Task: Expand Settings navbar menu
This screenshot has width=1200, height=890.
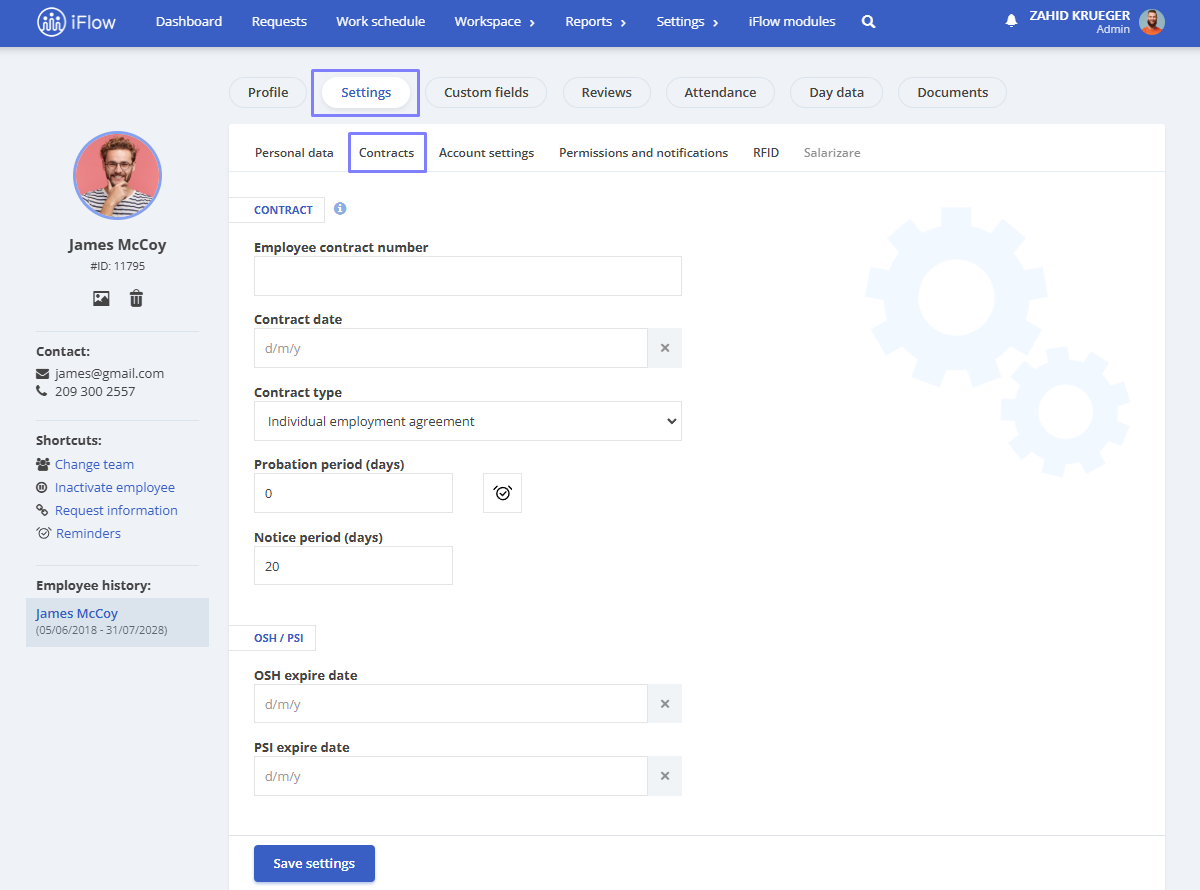Action: 687,21
